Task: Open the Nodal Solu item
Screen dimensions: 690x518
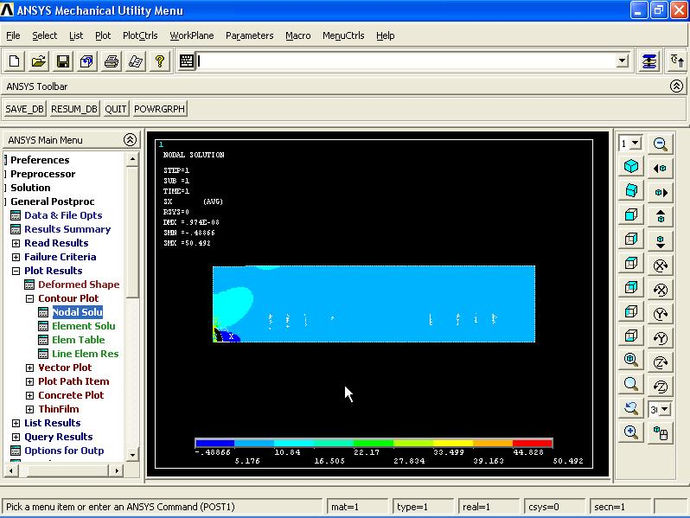Action: click(x=77, y=312)
